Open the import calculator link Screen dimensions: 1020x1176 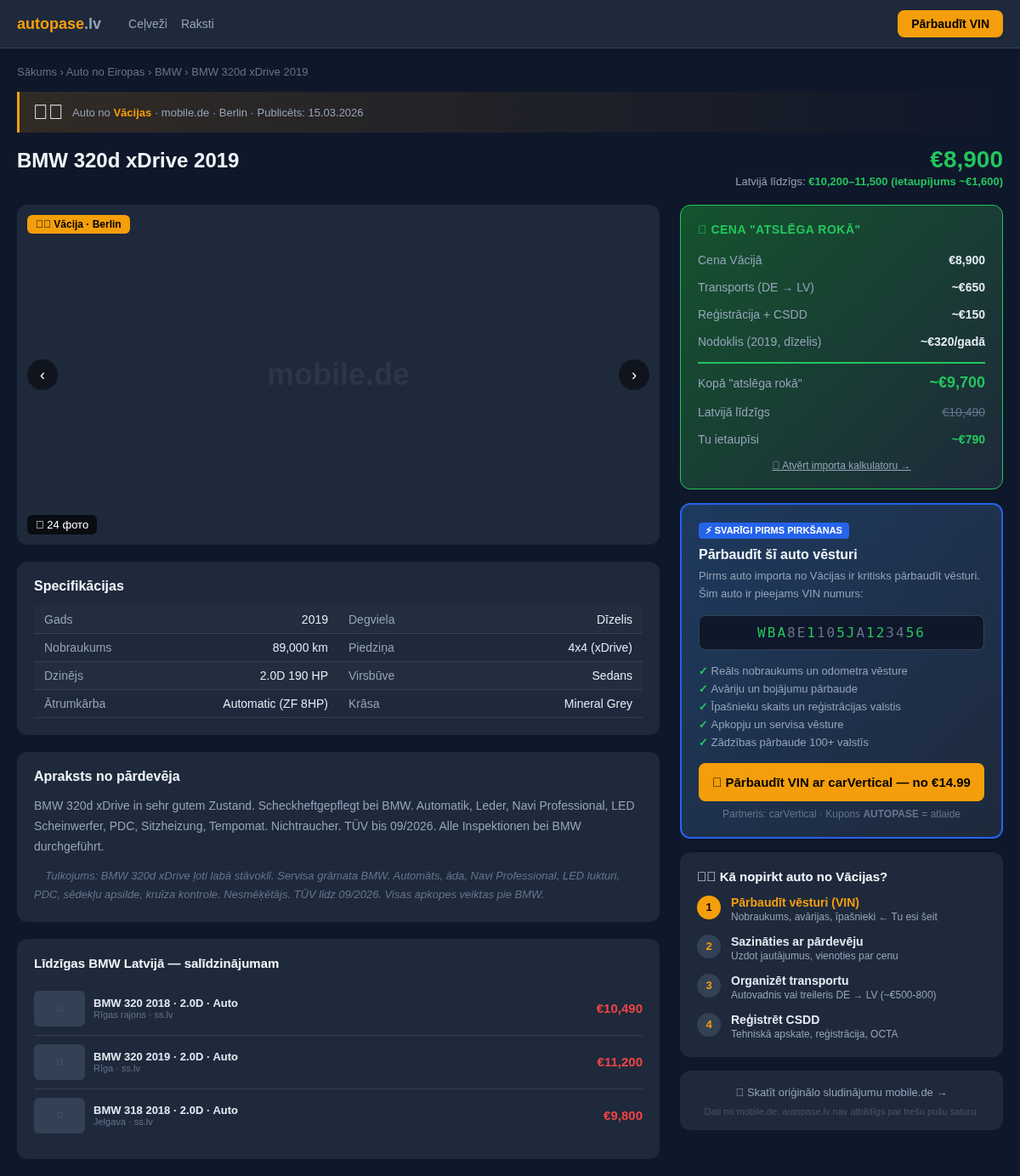[841, 466]
